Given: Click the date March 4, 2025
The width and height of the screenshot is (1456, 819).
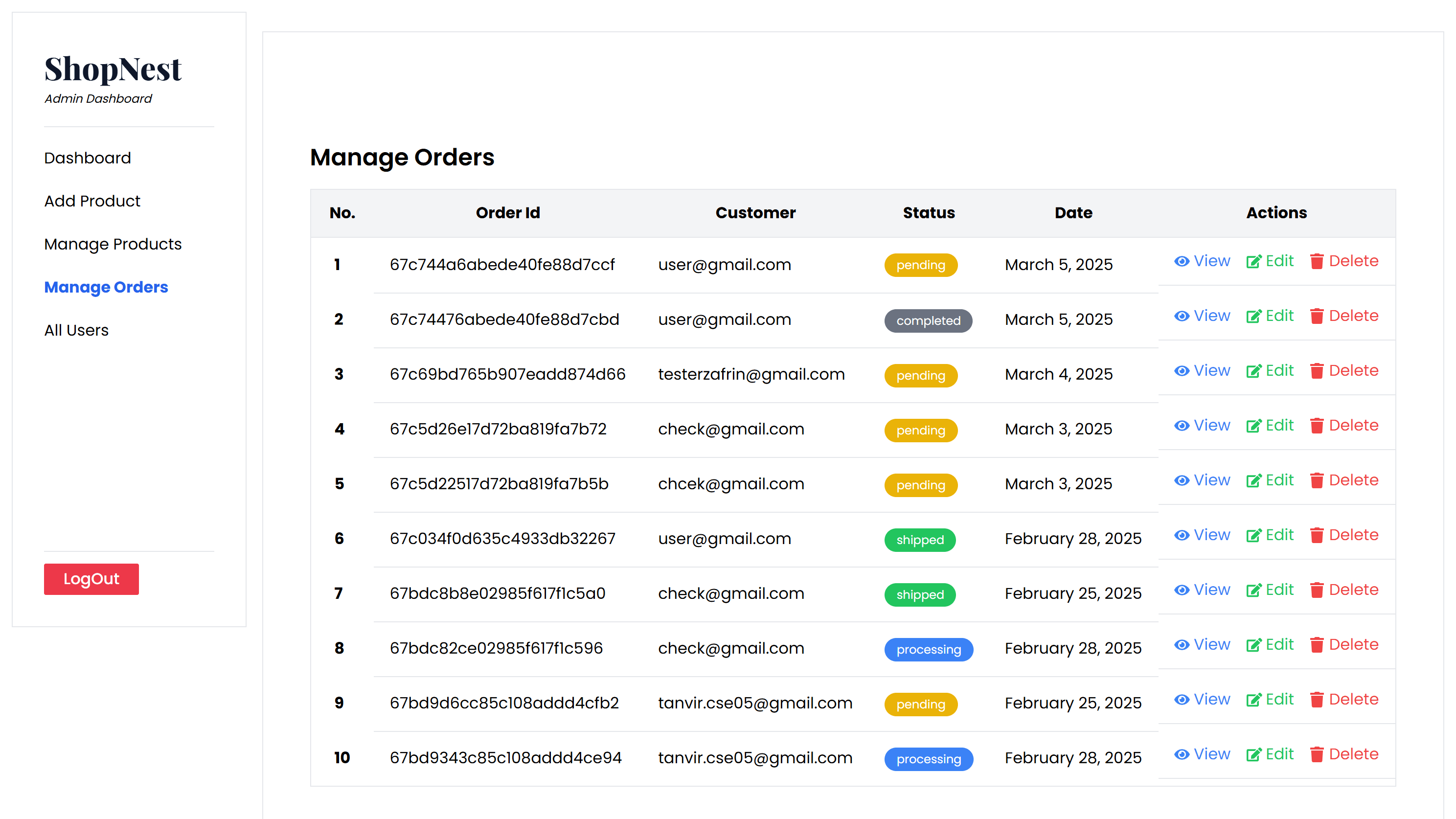Looking at the screenshot, I should [1059, 375].
